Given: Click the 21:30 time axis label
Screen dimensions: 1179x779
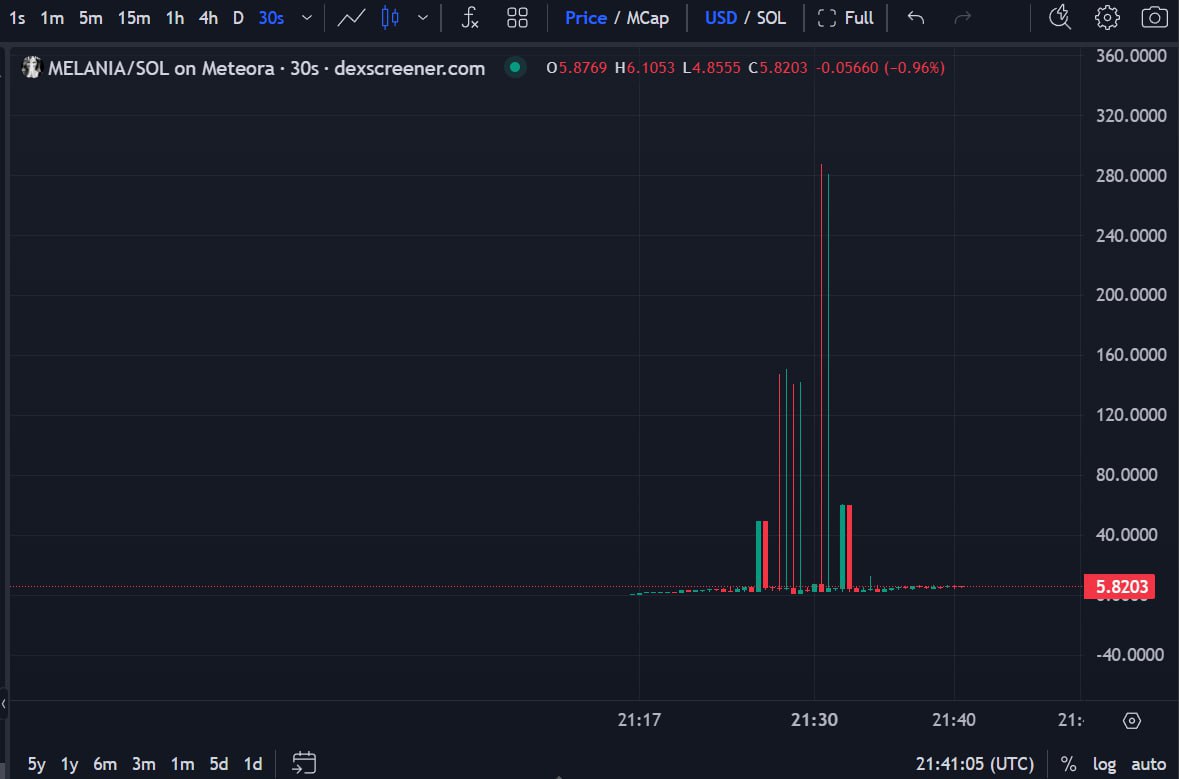Looking at the screenshot, I should tap(814, 720).
